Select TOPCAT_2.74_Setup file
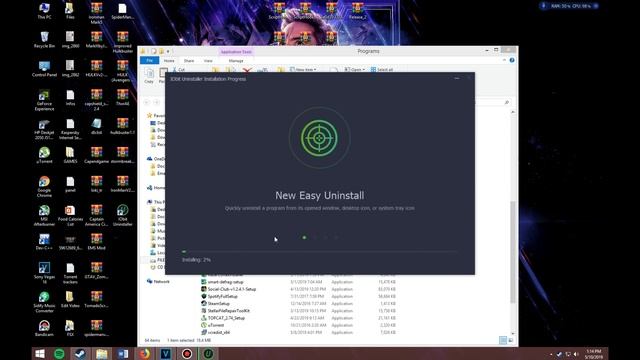 [226, 318]
